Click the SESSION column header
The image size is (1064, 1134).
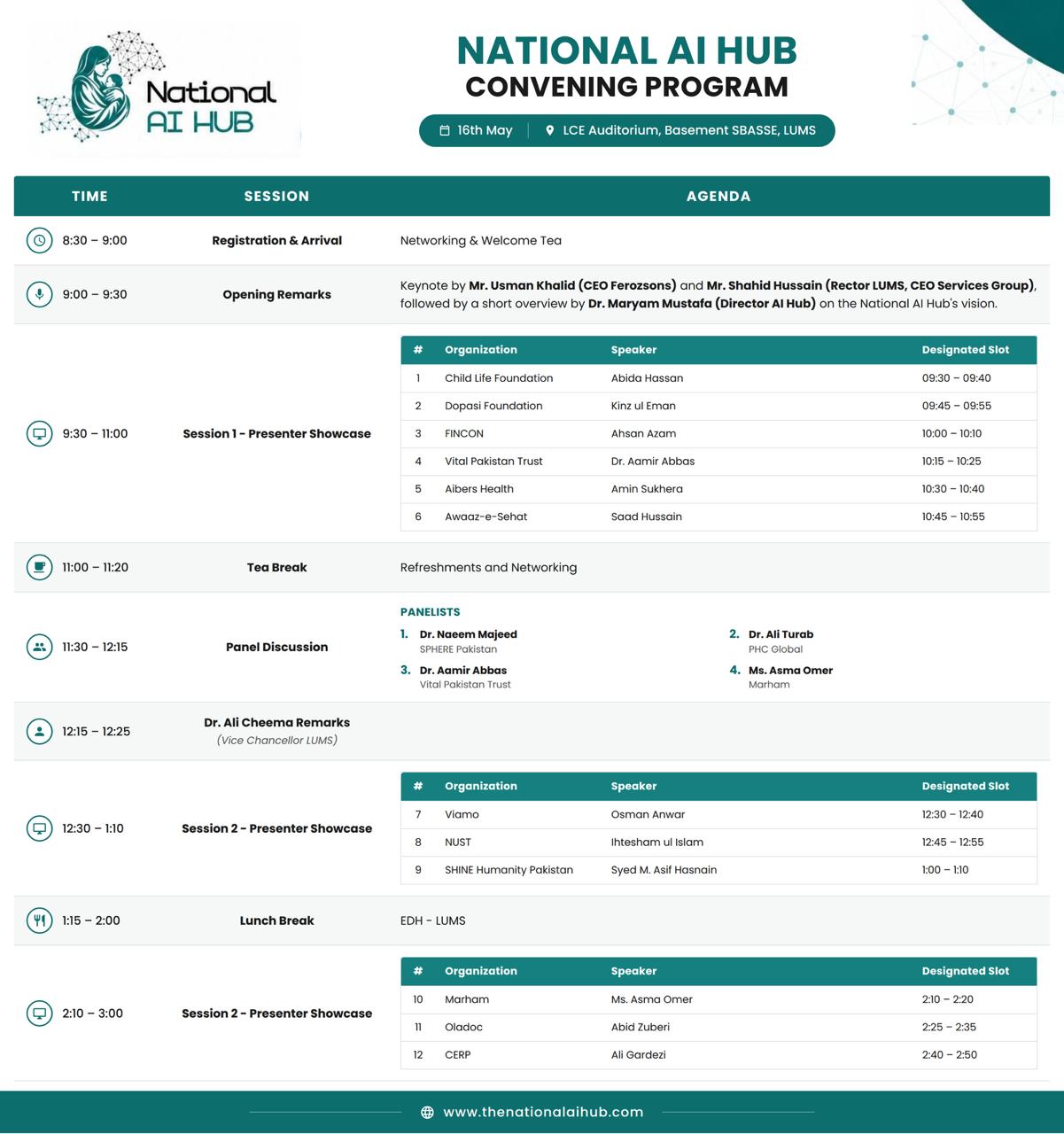pyautogui.click(x=277, y=196)
